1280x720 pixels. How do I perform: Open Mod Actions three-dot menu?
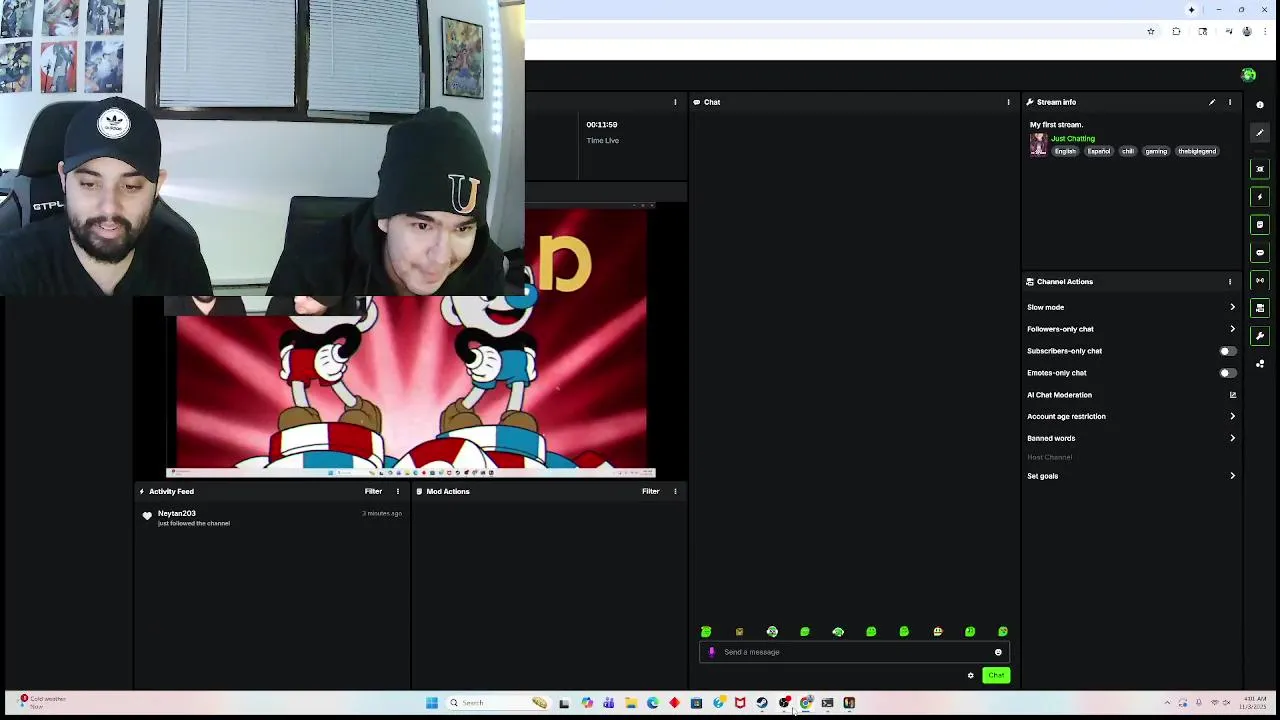[675, 491]
